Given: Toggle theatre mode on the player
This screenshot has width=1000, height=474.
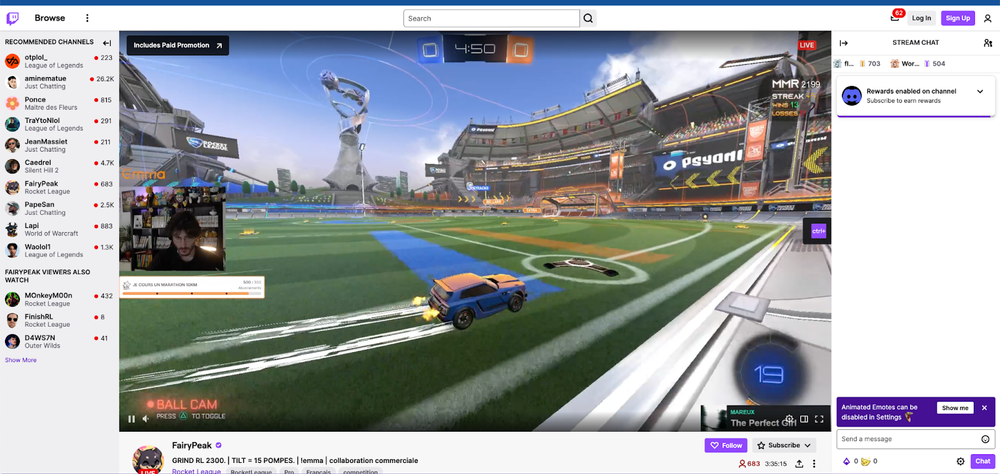Looking at the screenshot, I should click(804, 419).
